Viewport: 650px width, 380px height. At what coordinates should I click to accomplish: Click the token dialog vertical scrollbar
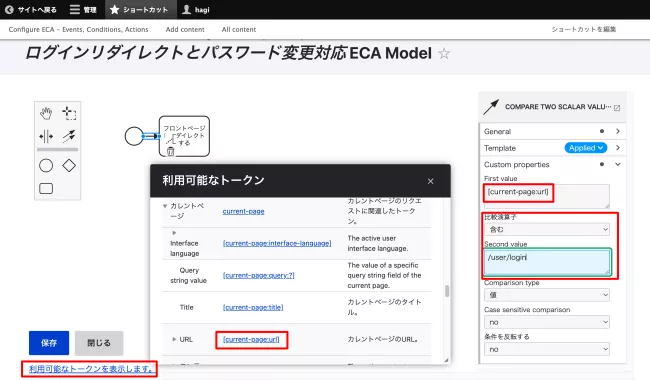point(447,291)
